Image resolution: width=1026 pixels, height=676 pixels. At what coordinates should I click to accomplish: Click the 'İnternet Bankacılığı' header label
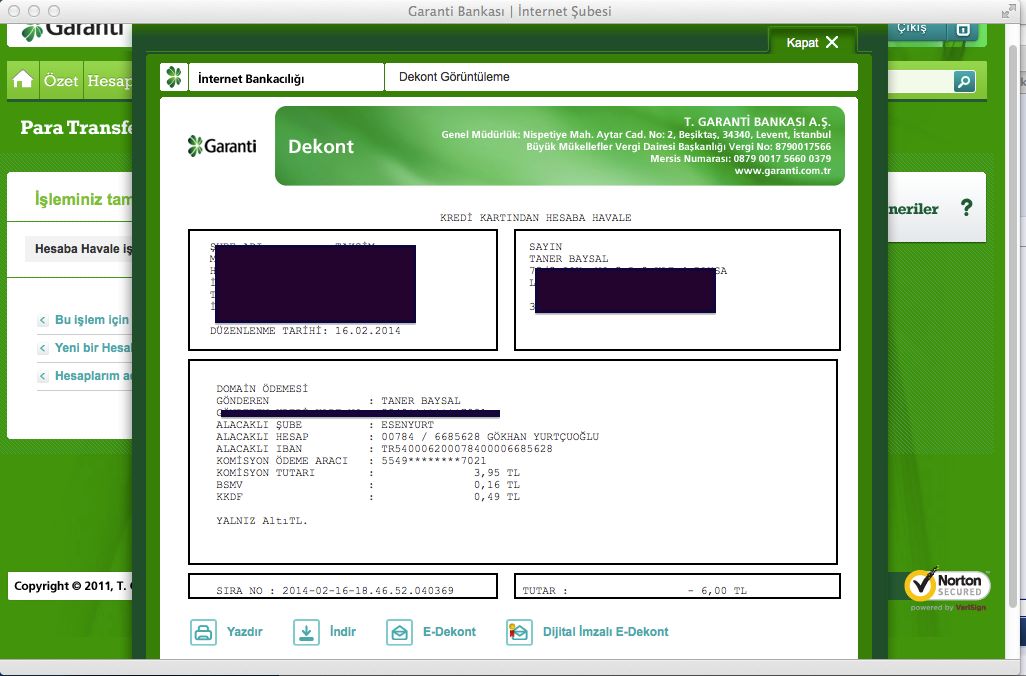click(x=251, y=79)
